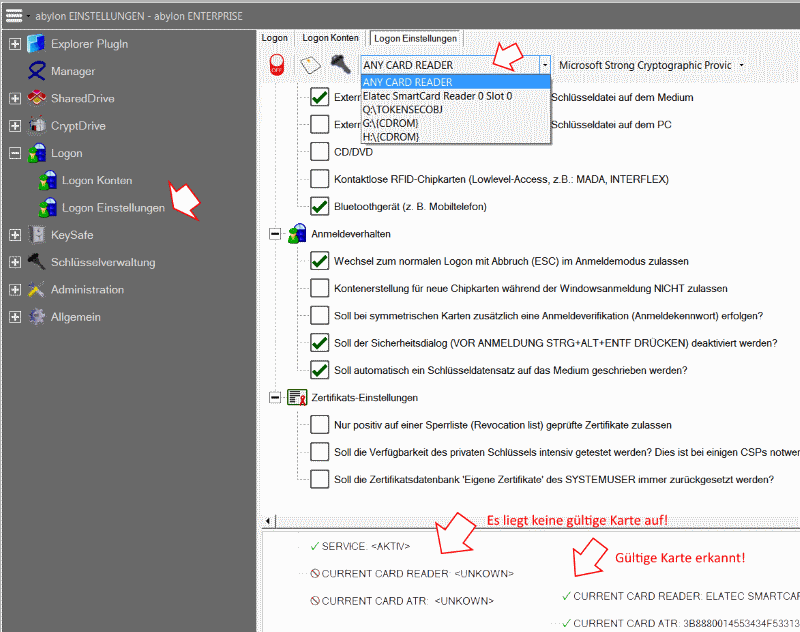The width and height of the screenshot is (800, 632).
Task: Choose Q:\TOKENSECOBJ in the dropdown list
Action: pos(456,110)
